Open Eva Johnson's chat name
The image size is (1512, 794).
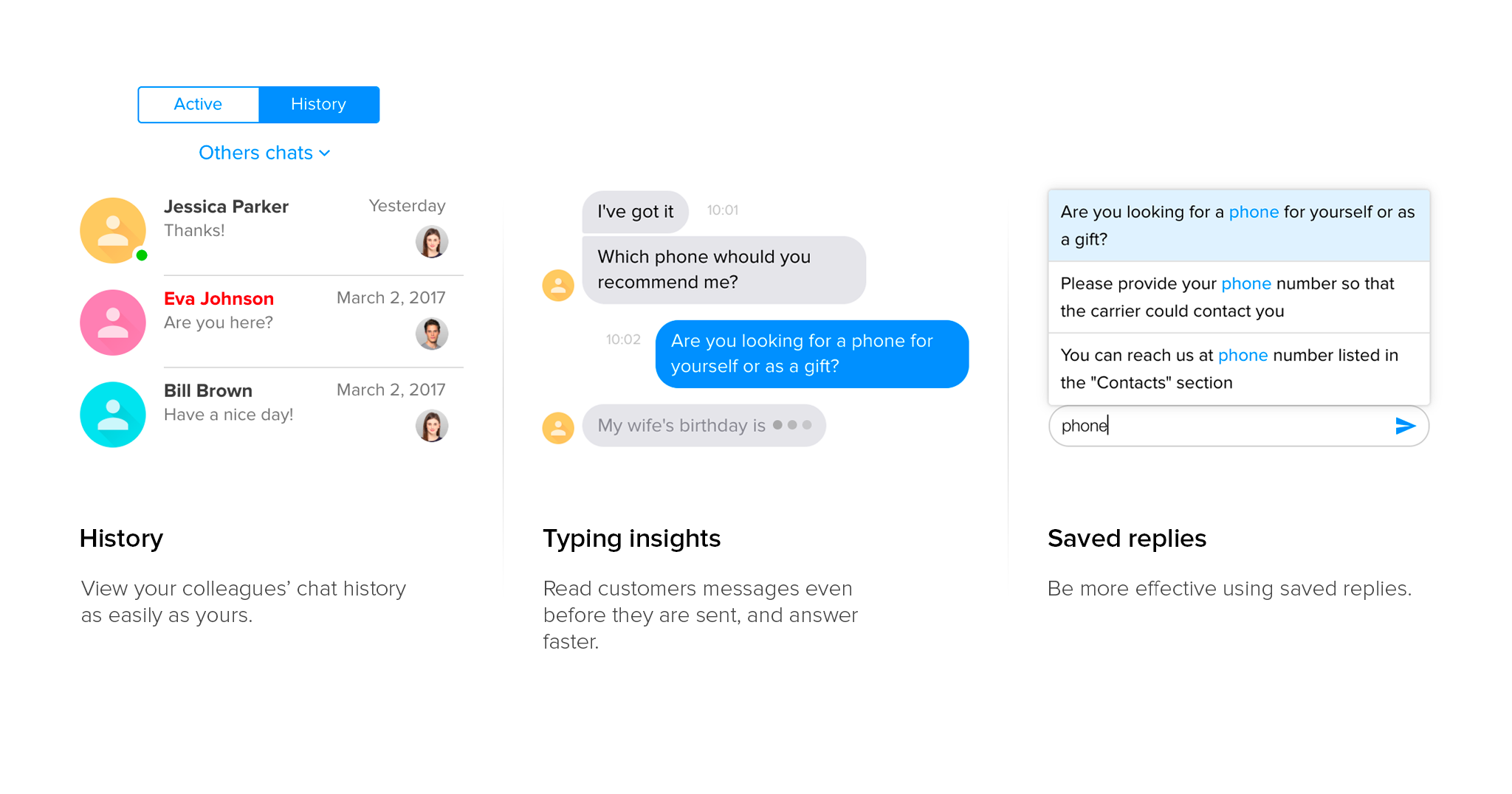tap(219, 299)
